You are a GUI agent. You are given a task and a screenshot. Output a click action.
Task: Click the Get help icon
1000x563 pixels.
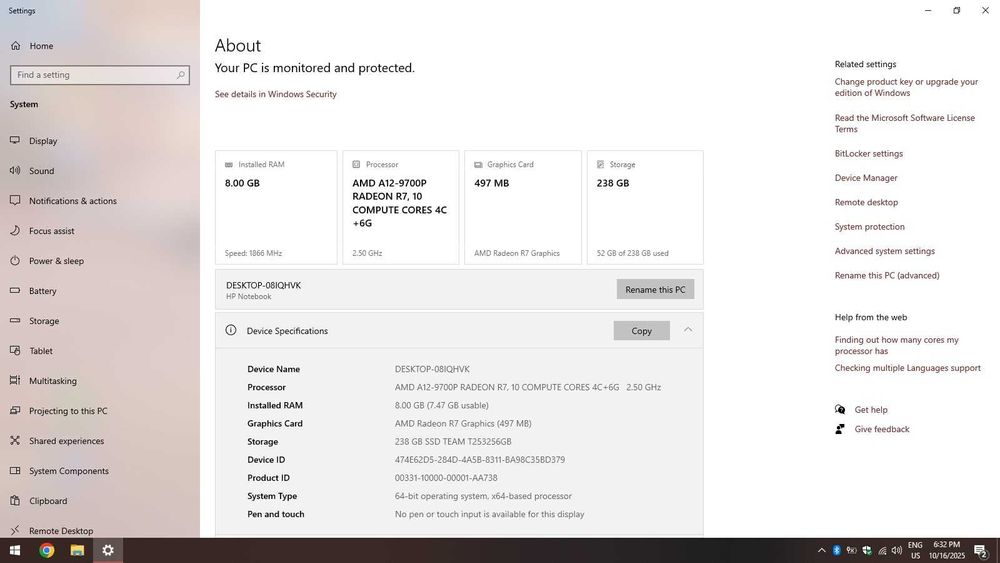coord(840,410)
